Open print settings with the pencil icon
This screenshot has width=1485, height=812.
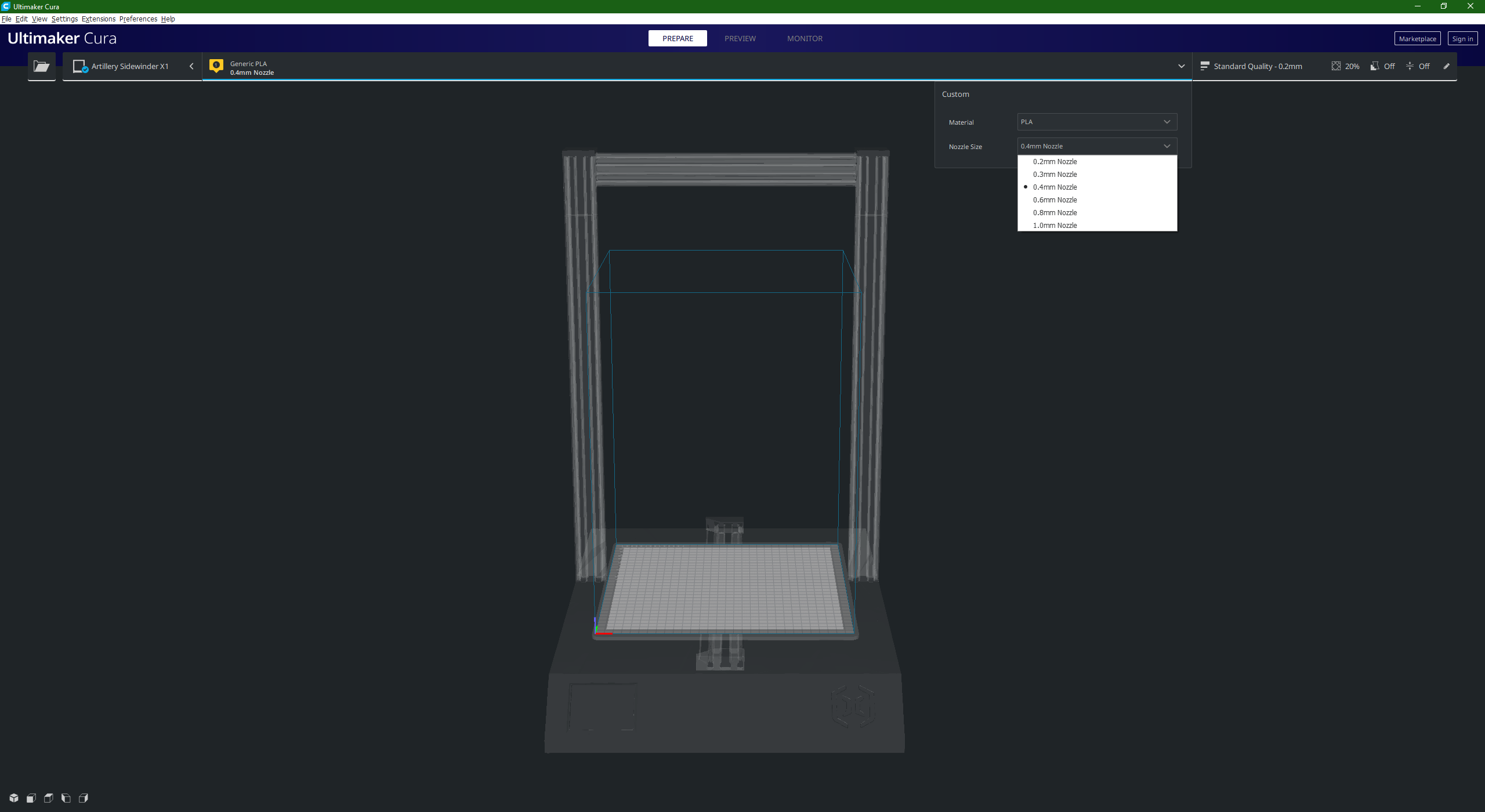(1447, 66)
